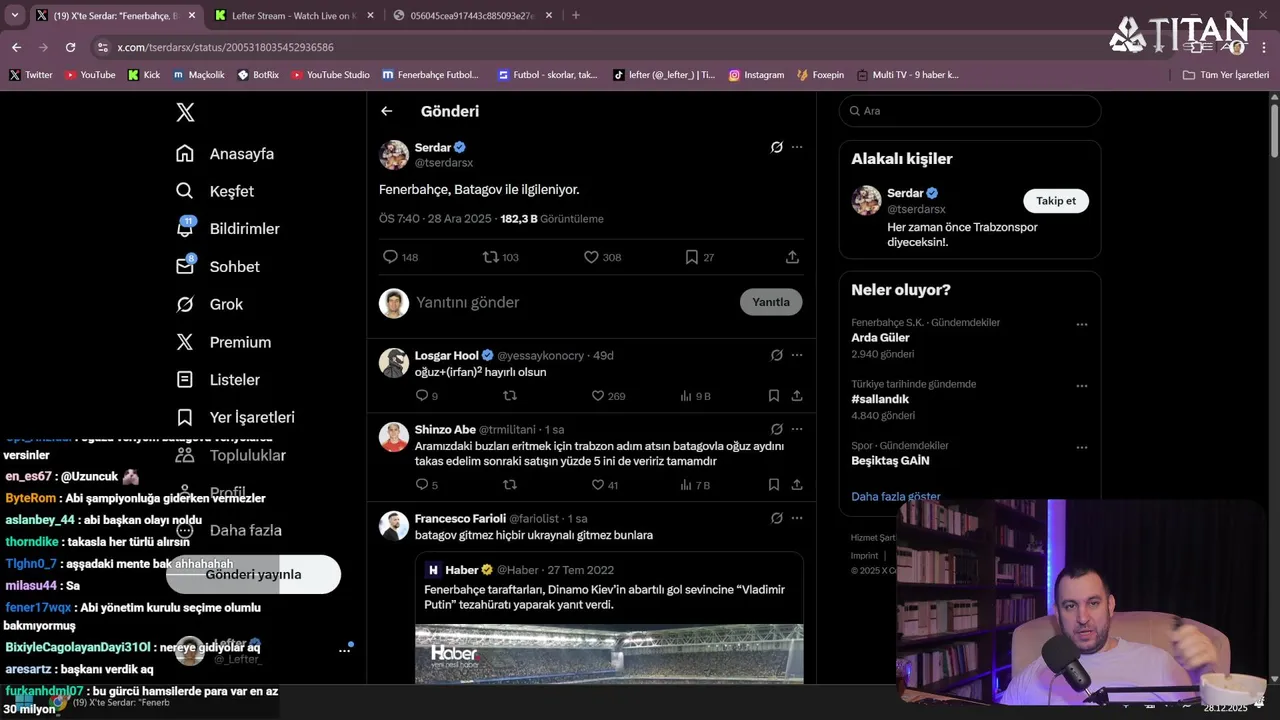Open Grok from sidebar
This screenshot has height=720, width=1280.
point(209,304)
